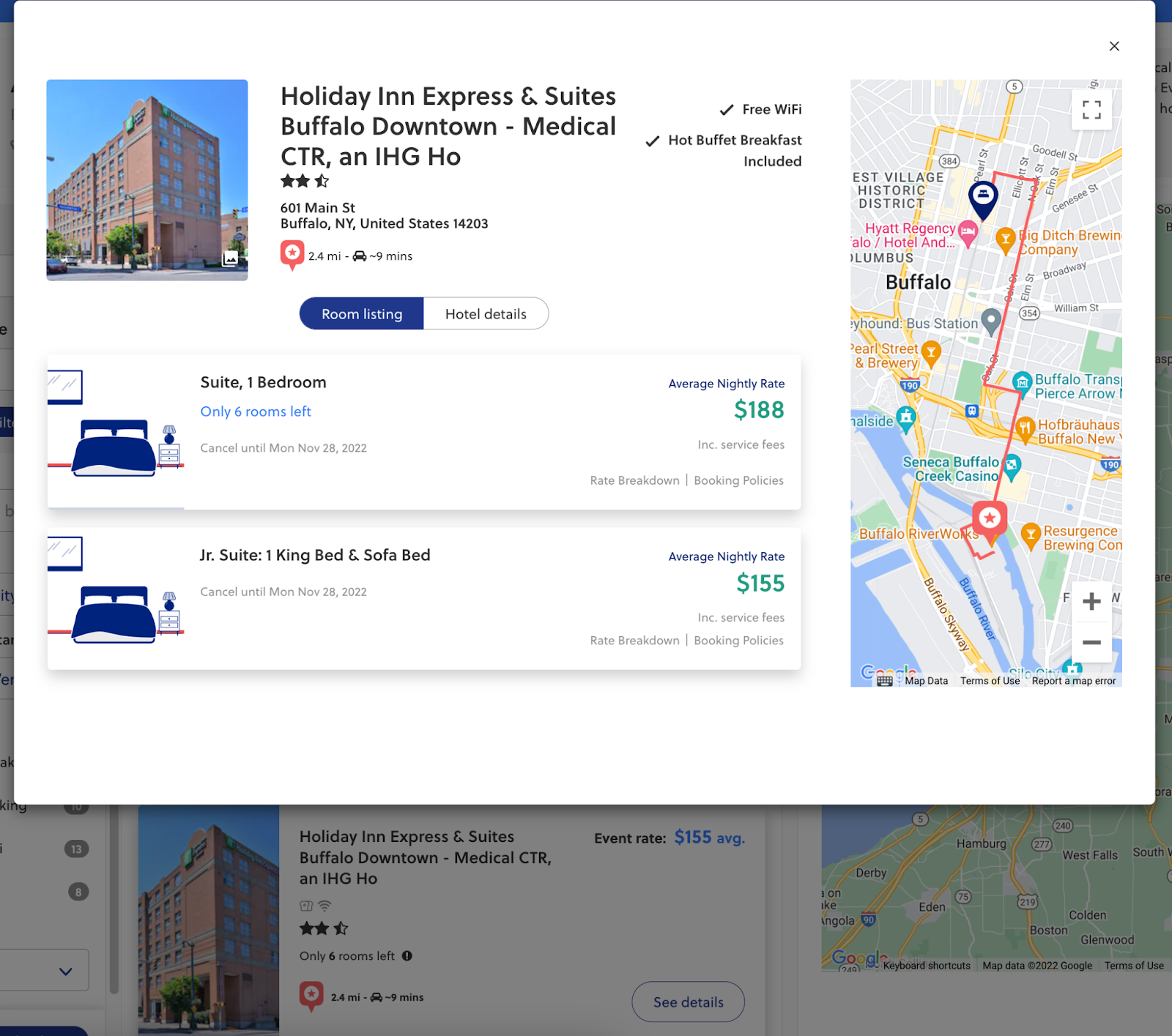Click the hotel star rating in modal
1172x1036 pixels.
[x=305, y=181]
